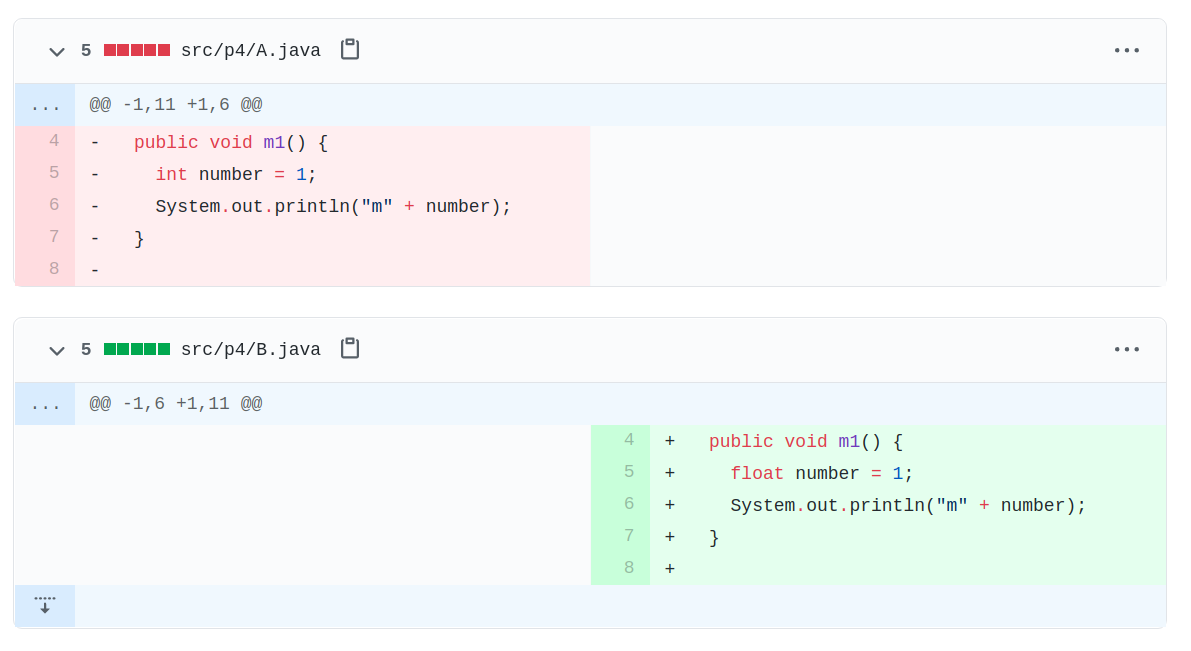Screen dimensions: 1191x651
Task: Collapse the A.java file diff
Action: [x=57, y=51]
